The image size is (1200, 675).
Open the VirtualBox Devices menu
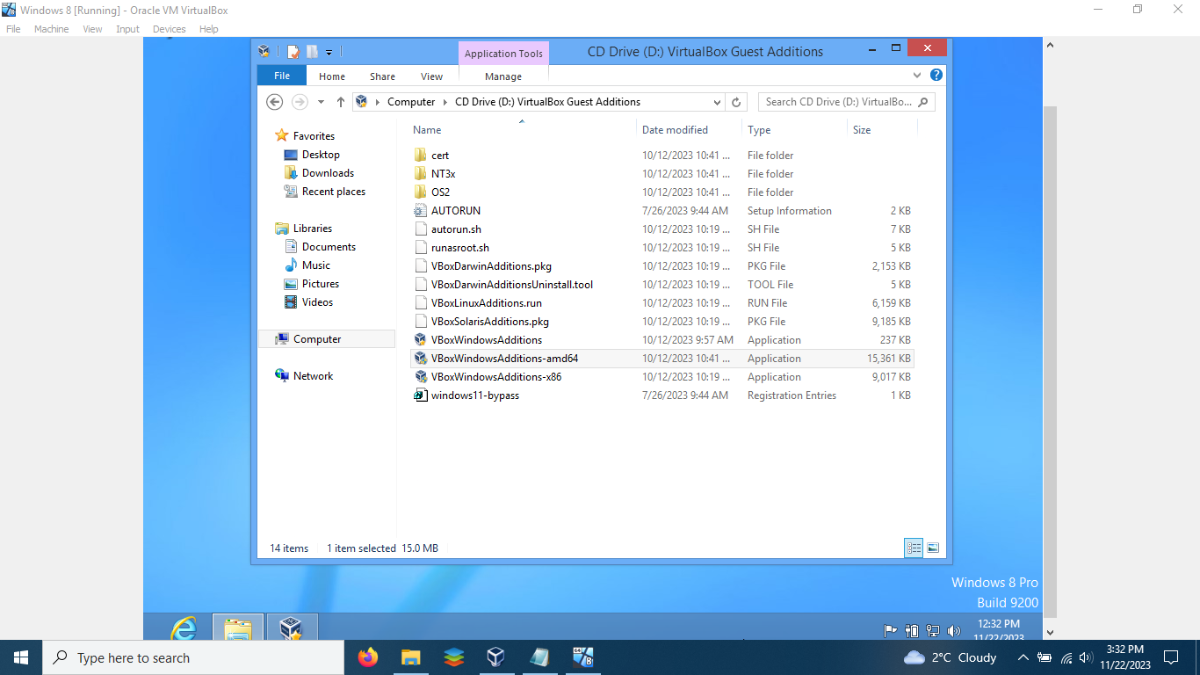tap(169, 29)
